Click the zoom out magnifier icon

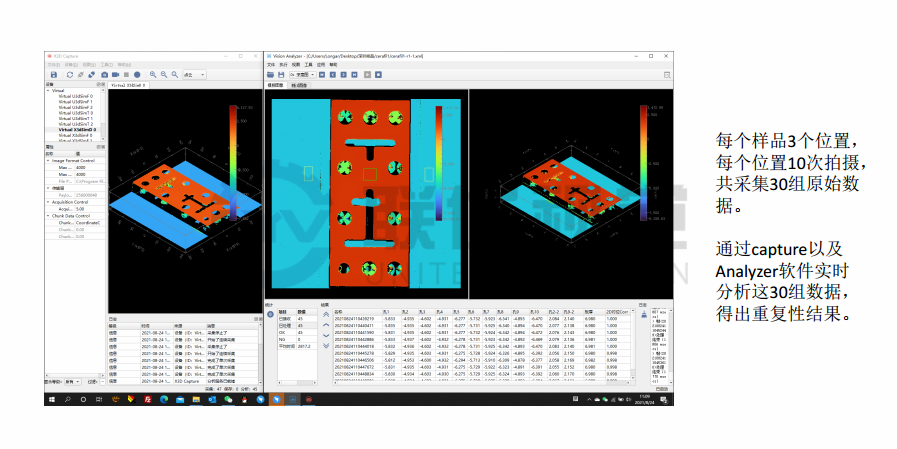coord(163,74)
